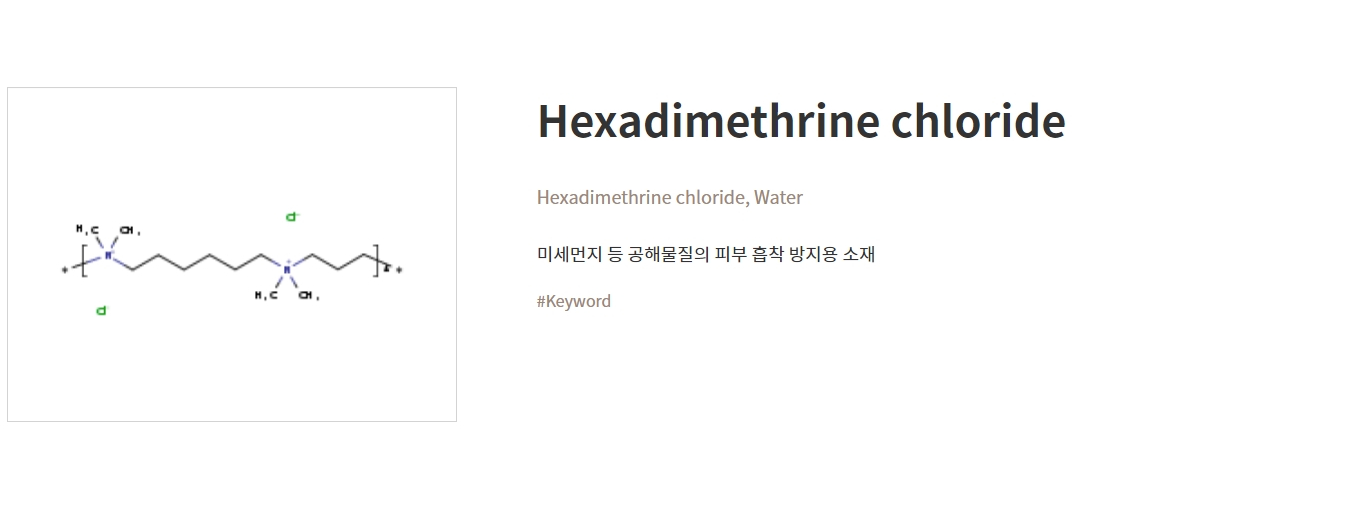
Task: Click the Korean description about 미세먼지
Action: click(706, 254)
